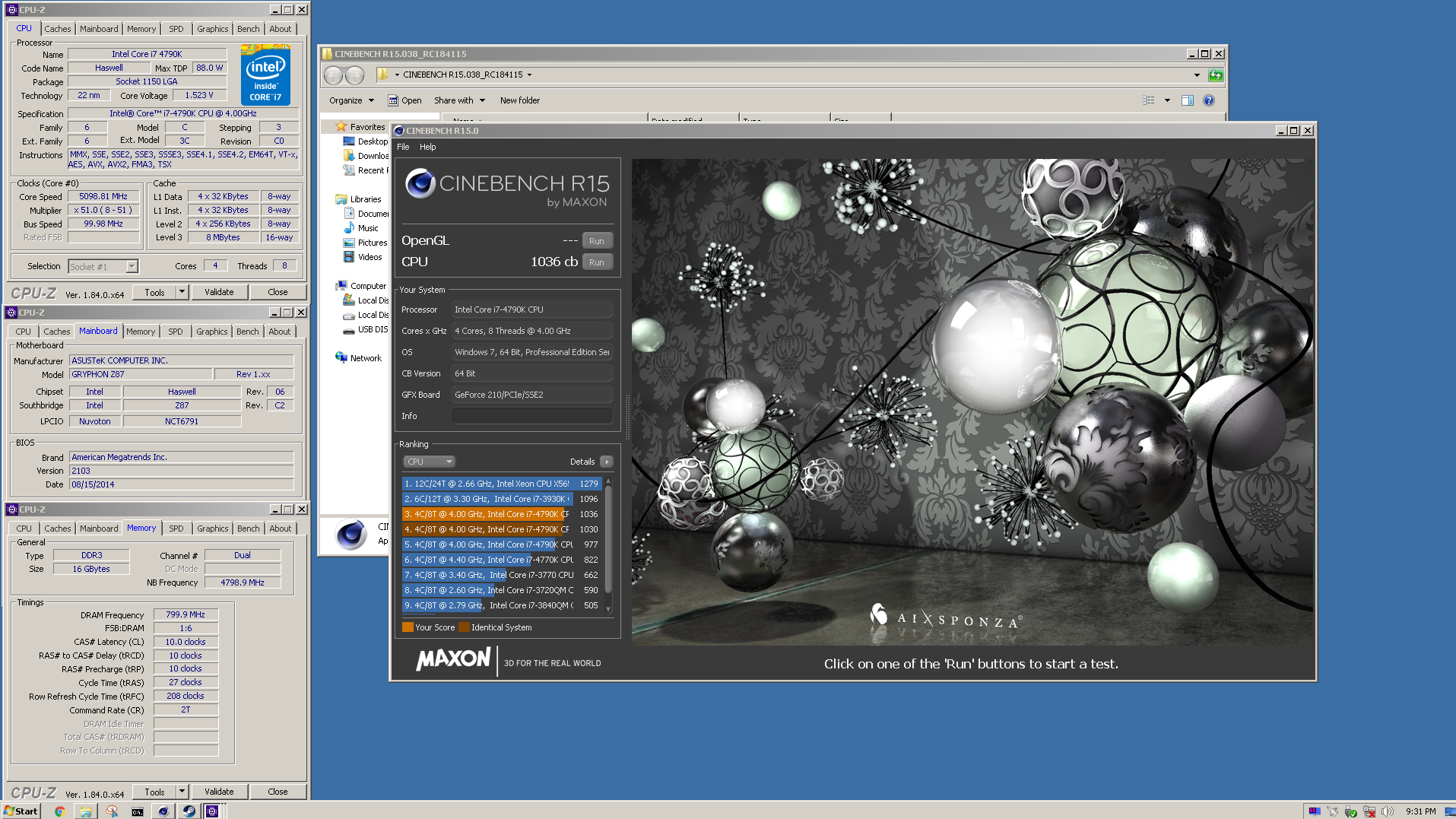This screenshot has width=1456, height=819.
Task: Launch Google Chrome from the taskbar
Action: 59,811
